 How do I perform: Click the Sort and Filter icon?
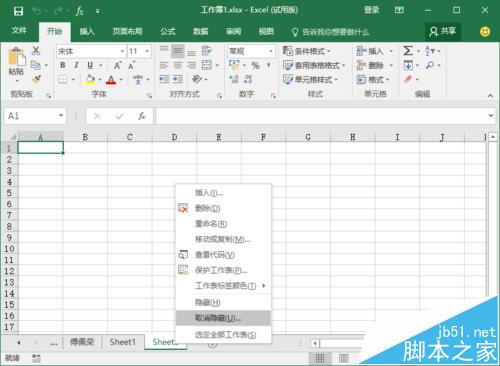[430, 51]
